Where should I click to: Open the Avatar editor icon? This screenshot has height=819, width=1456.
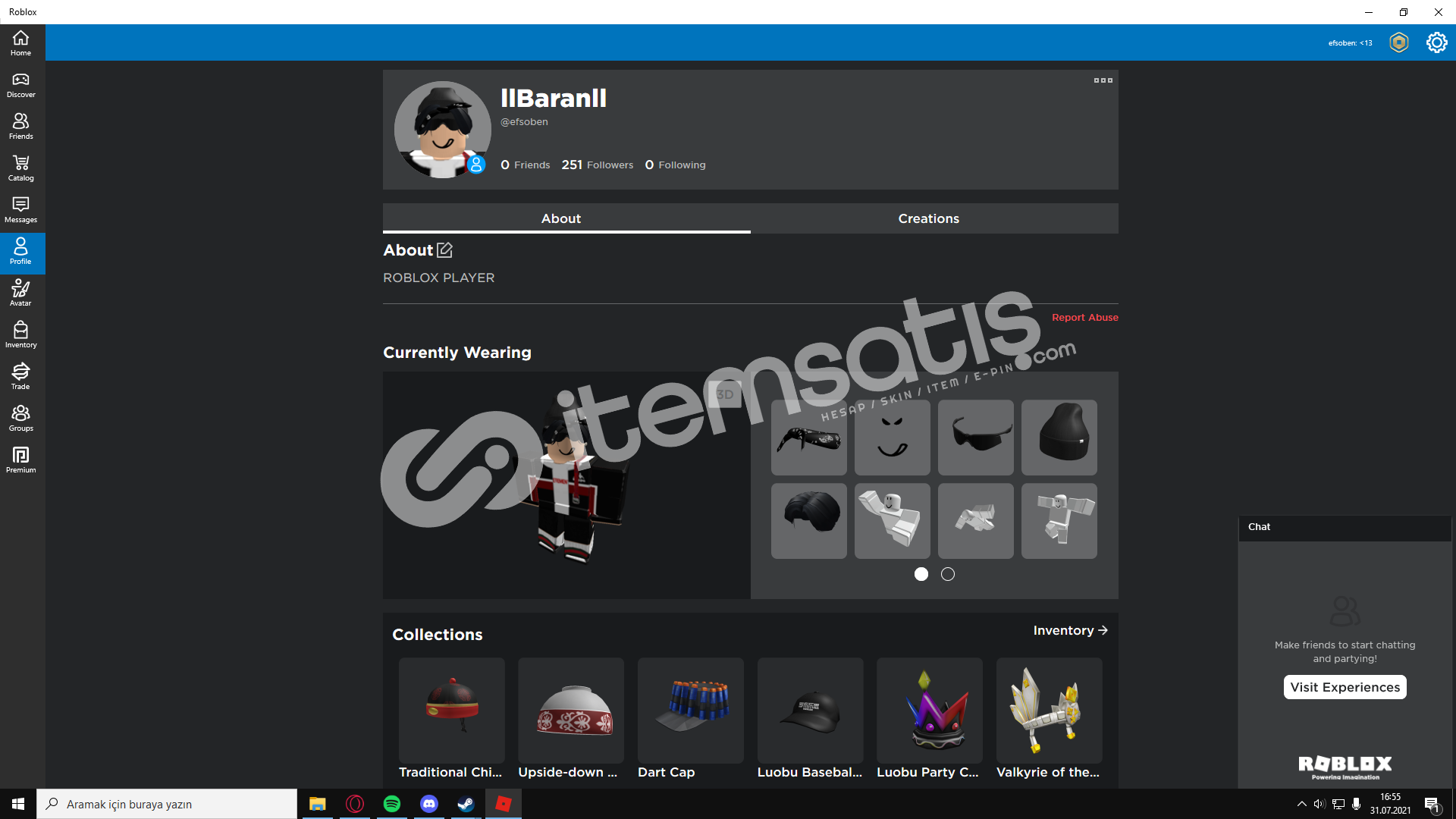click(21, 293)
